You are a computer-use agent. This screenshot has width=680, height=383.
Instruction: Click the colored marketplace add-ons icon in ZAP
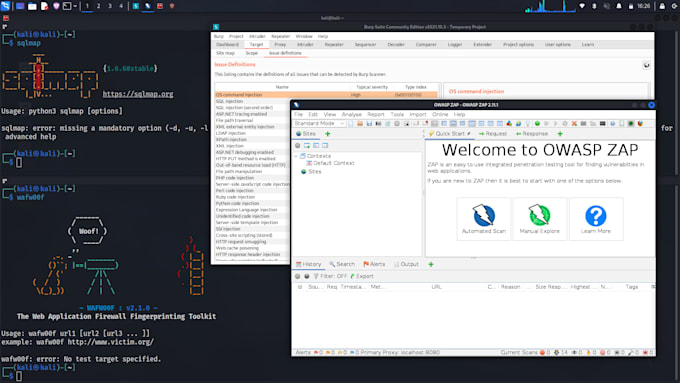pyautogui.click(x=509, y=124)
